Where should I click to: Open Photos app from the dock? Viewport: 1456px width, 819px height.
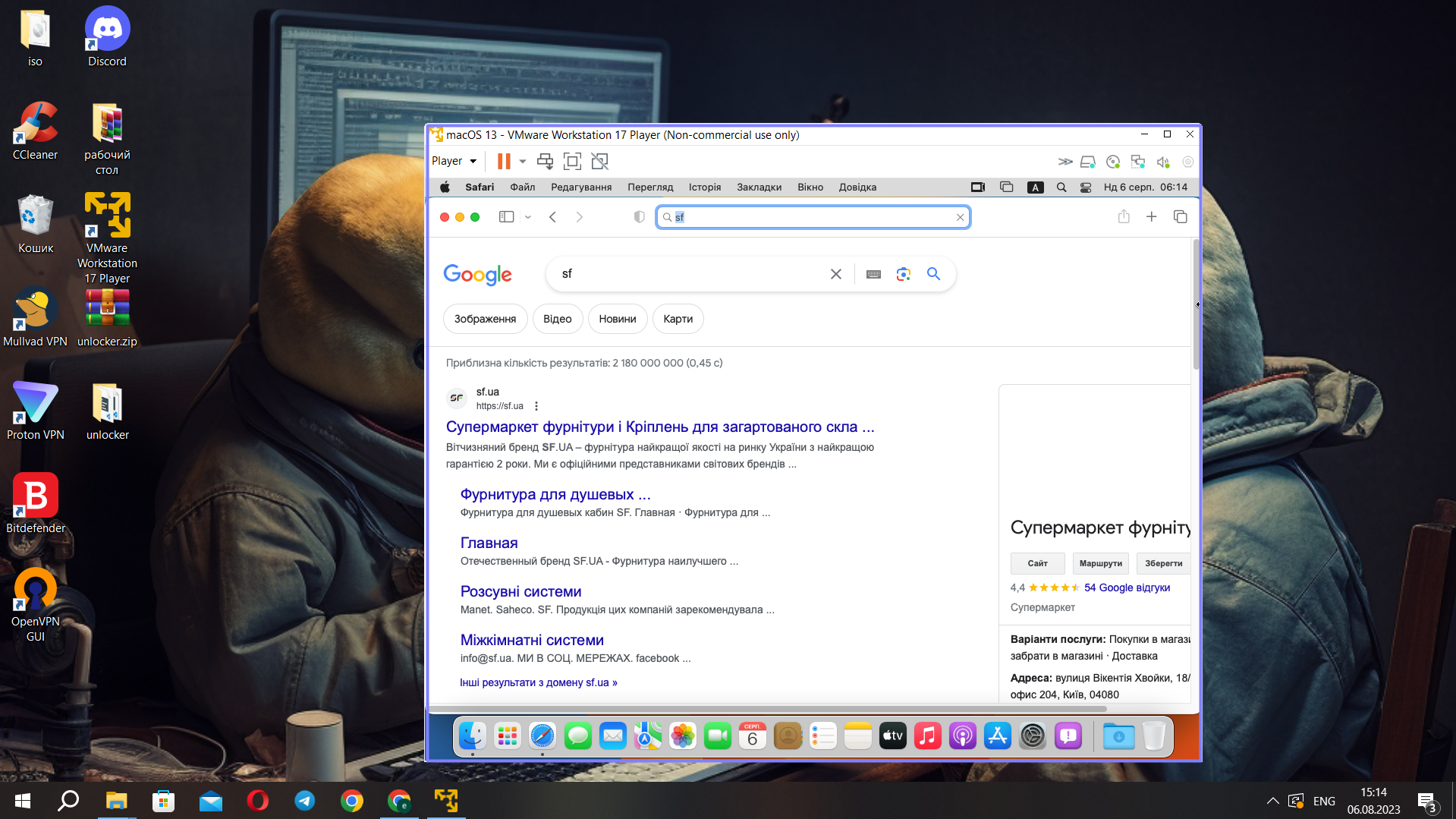(x=683, y=736)
